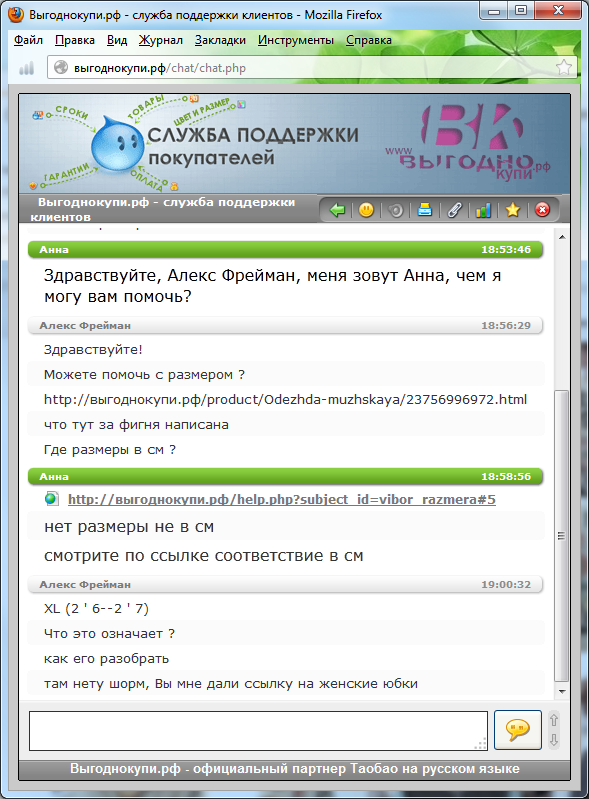589x799 pixels.
Task: Click the signal bars icon near address bar
Action: pyautogui.click(x=26, y=68)
